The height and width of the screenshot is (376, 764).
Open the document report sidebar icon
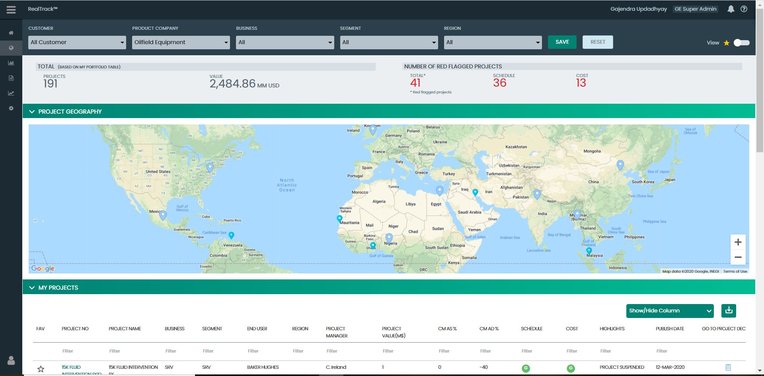click(x=11, y=78)
